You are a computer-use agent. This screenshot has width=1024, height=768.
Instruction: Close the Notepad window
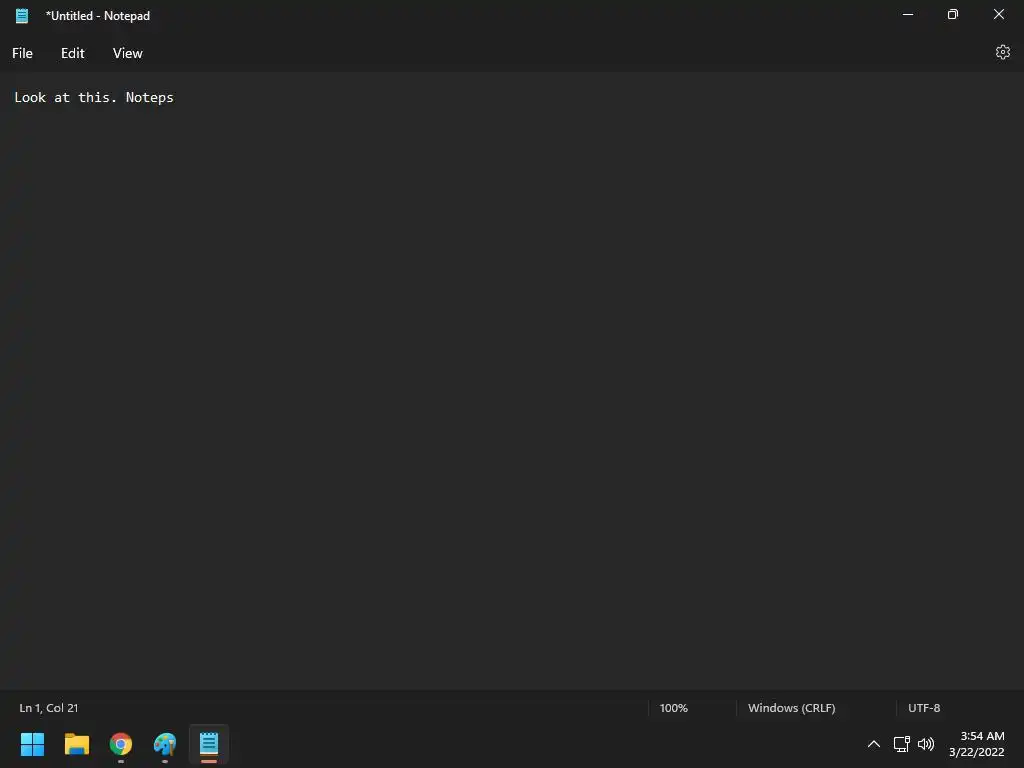pyautogui.click(x=999, y=14)
